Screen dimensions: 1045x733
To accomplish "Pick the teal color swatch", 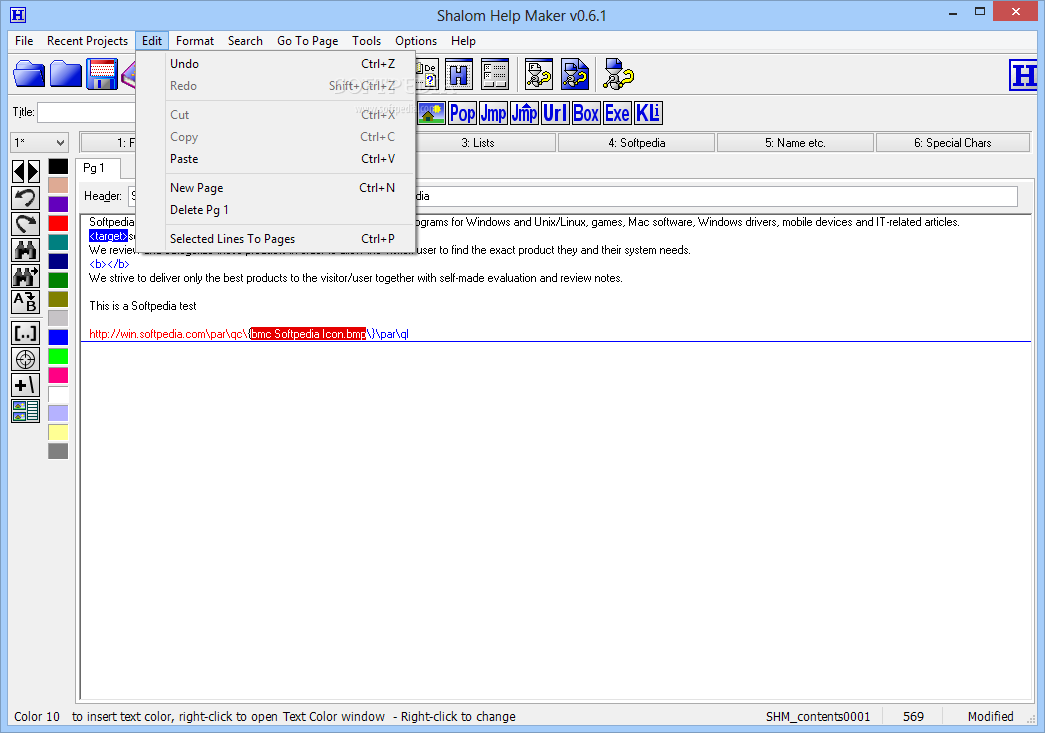I will tap(58, 243).
